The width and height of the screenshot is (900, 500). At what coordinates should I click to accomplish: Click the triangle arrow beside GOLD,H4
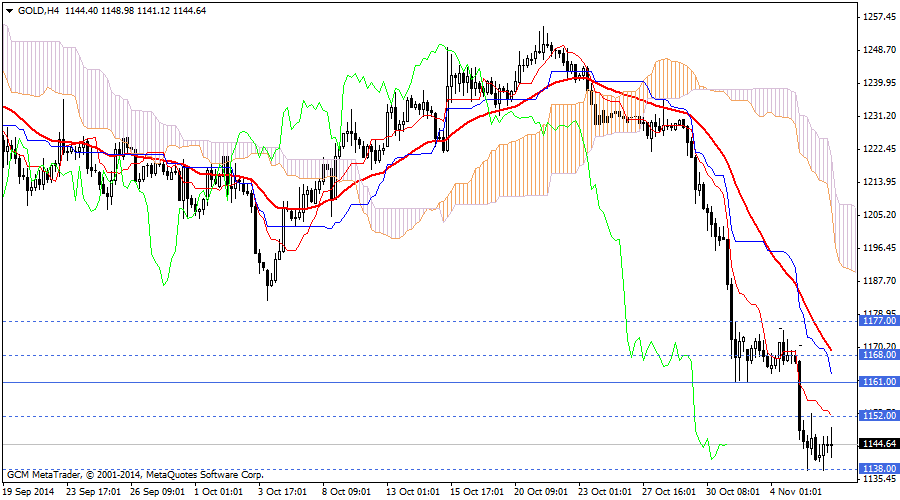9,9
